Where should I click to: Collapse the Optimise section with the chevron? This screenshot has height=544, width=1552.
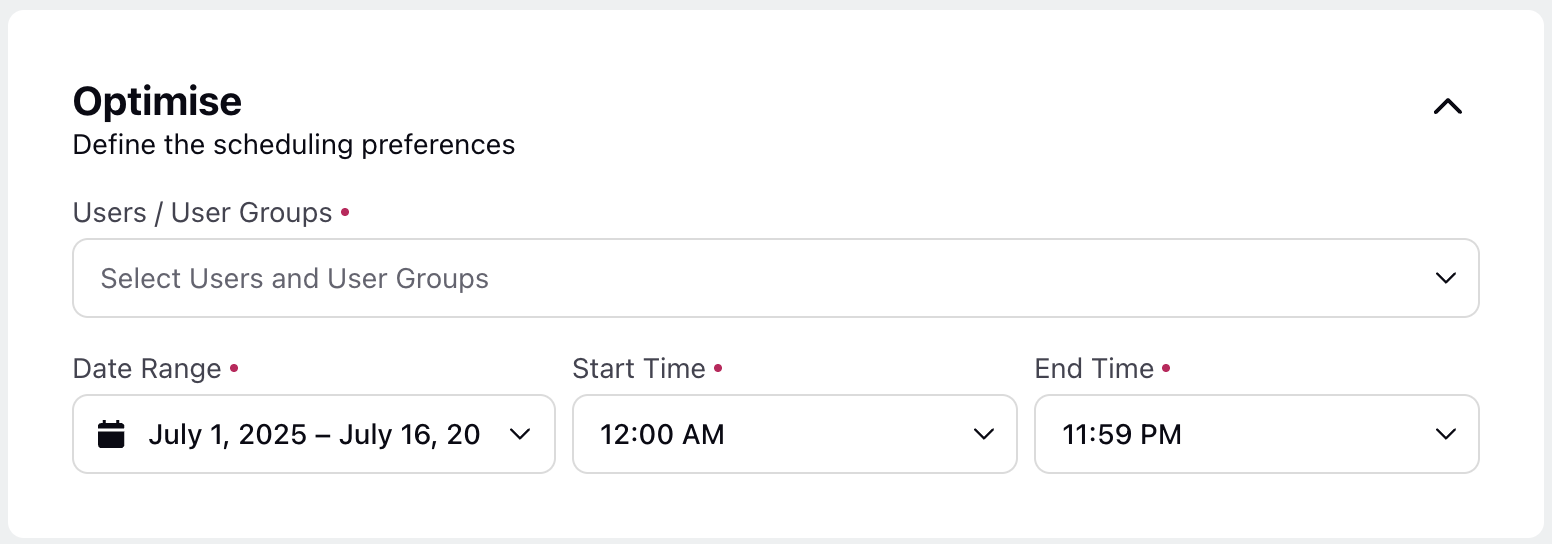click(x=1447, y=106)
